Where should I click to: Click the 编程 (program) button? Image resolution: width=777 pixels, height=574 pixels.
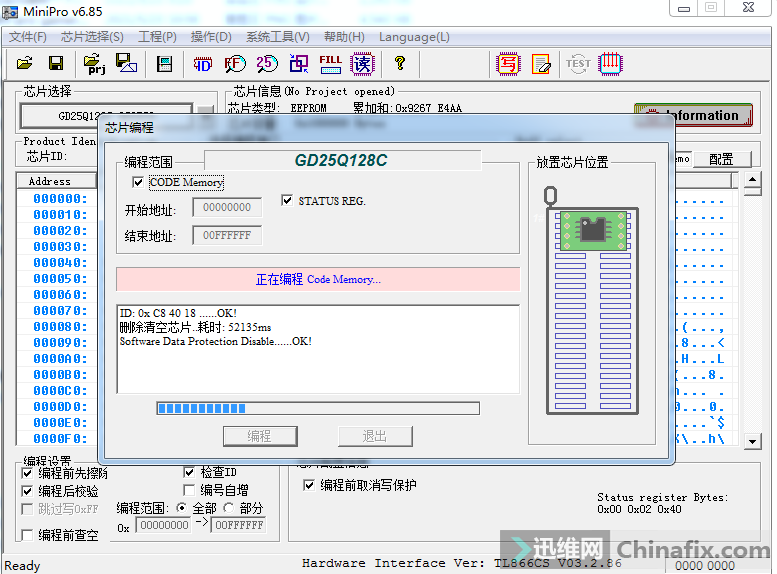(x=260, y=436)
